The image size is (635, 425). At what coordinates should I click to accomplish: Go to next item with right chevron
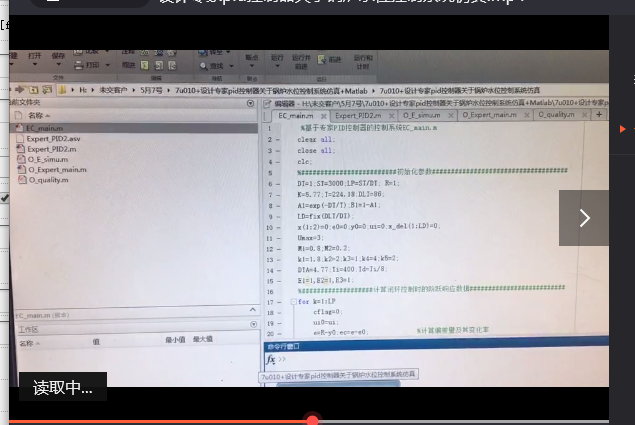click(584, 218)
